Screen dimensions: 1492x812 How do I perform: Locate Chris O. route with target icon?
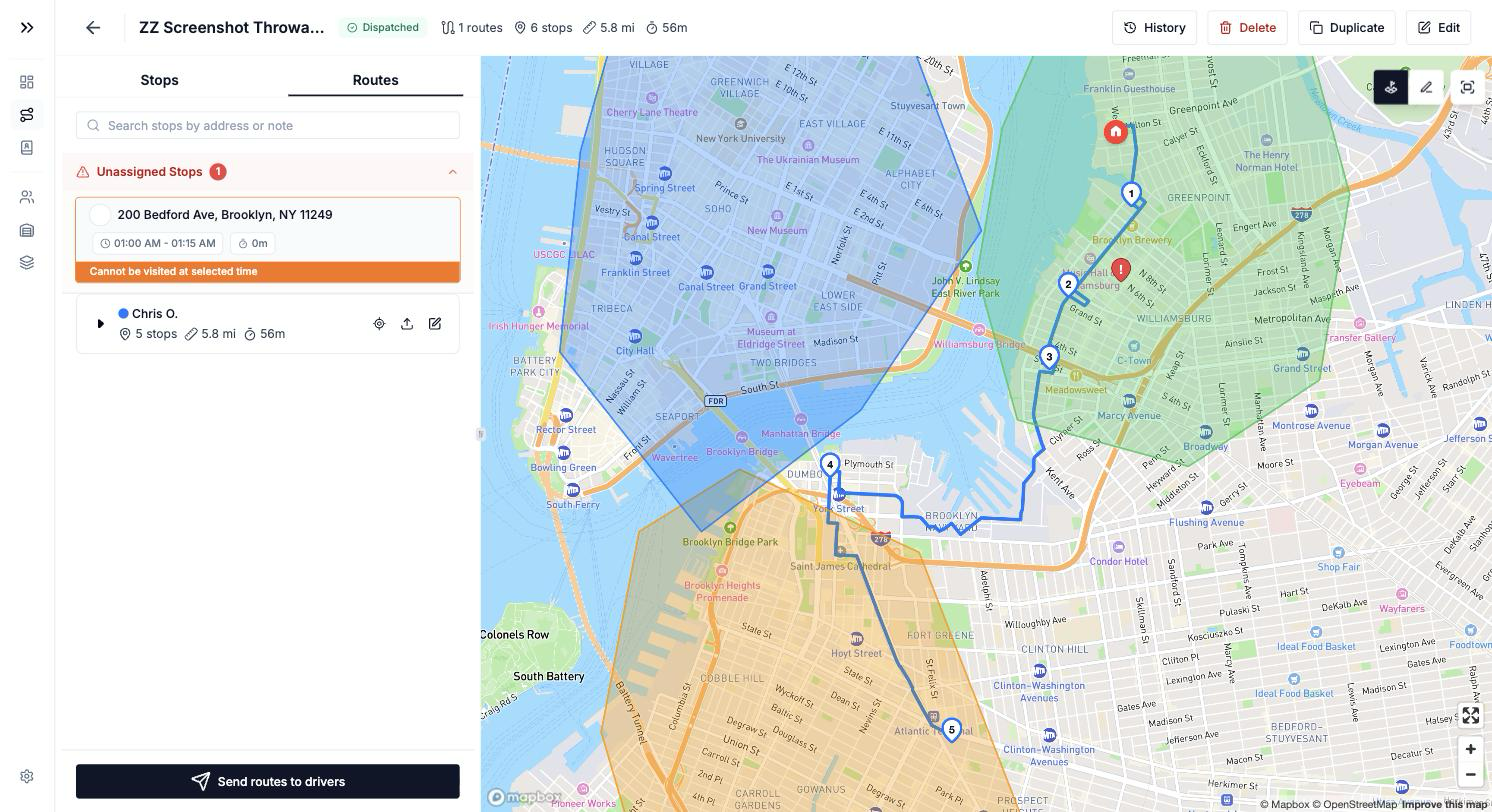[x=379, y=324]
